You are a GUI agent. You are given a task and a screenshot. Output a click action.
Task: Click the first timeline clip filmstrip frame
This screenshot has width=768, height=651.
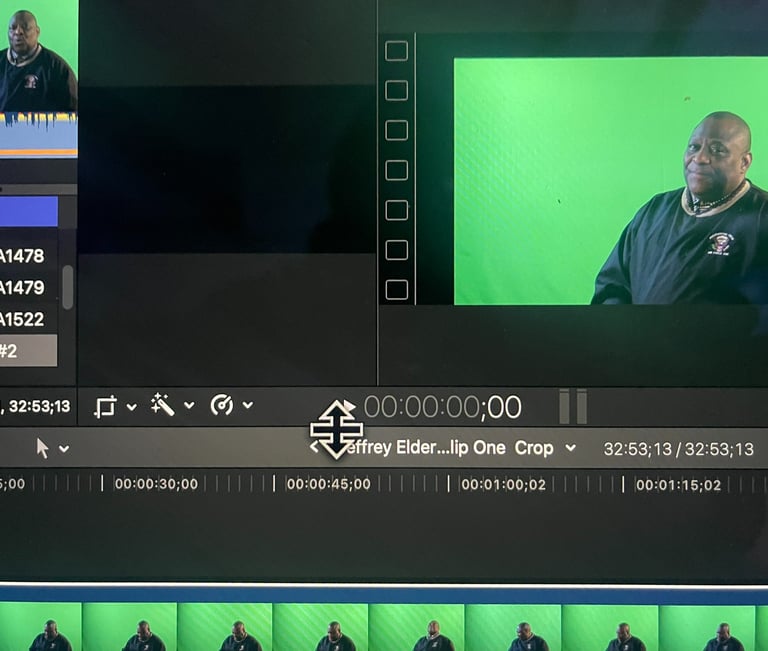(41, 627)
